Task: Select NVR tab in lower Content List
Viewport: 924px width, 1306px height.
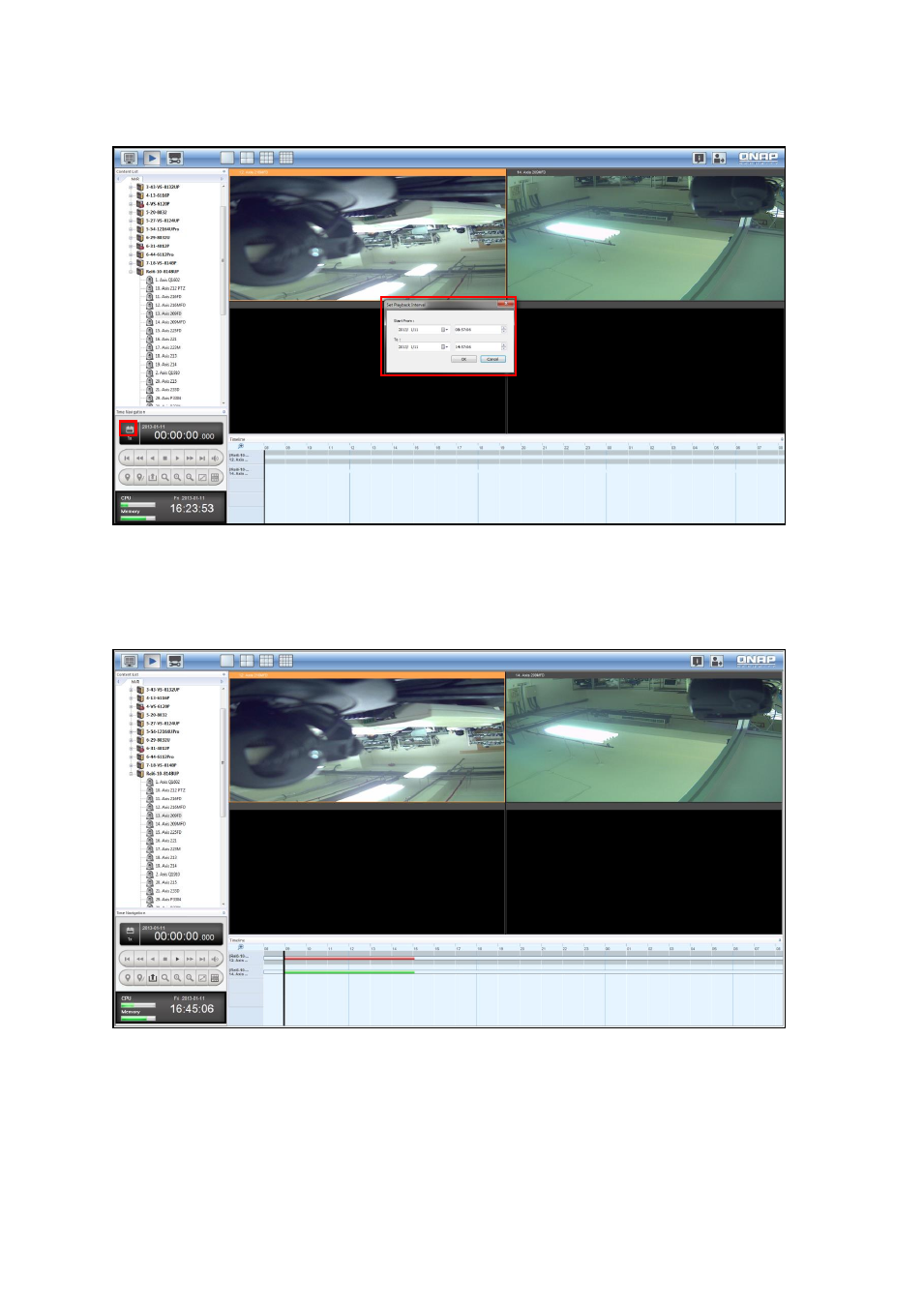Action: pyautogui.click(x=134, y=682)
